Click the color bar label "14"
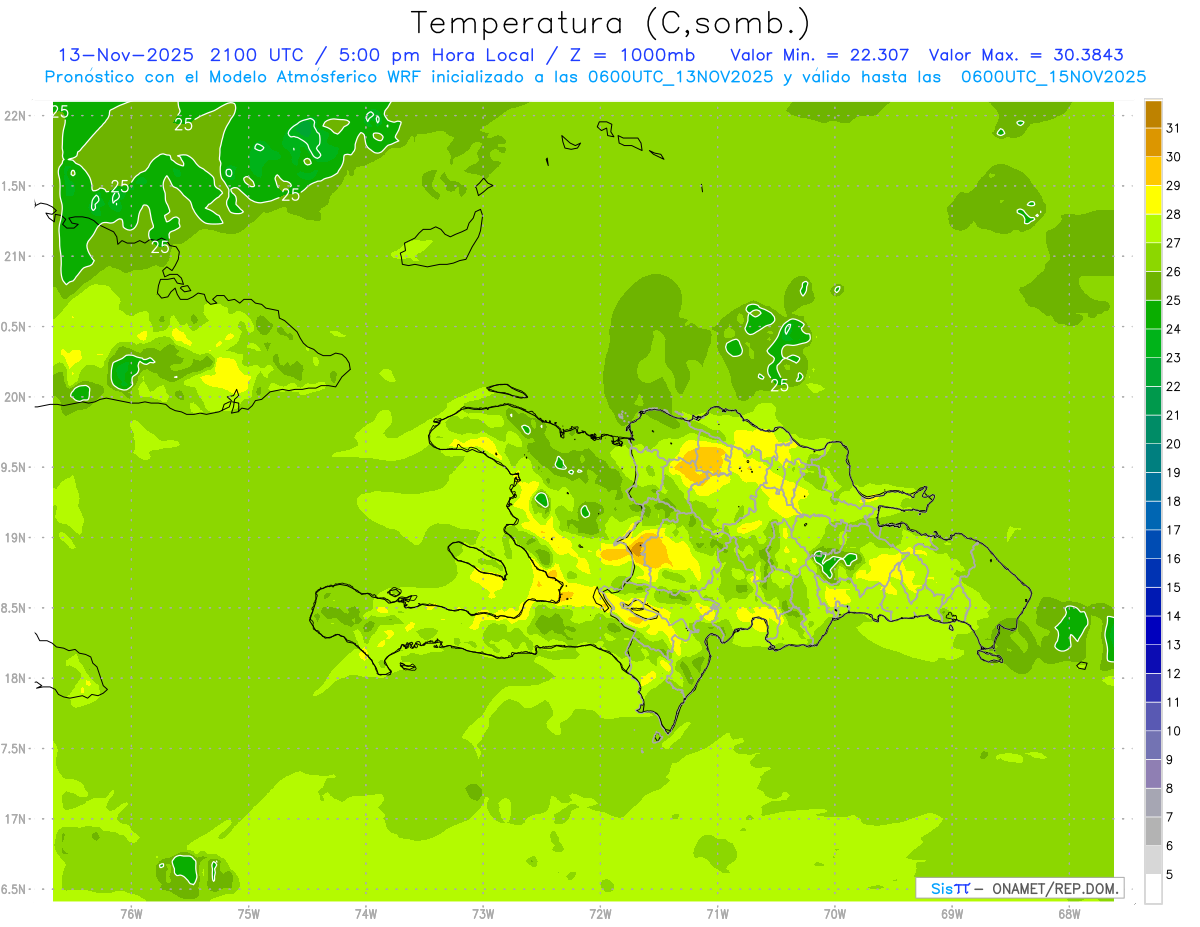 pos(1173,616)
